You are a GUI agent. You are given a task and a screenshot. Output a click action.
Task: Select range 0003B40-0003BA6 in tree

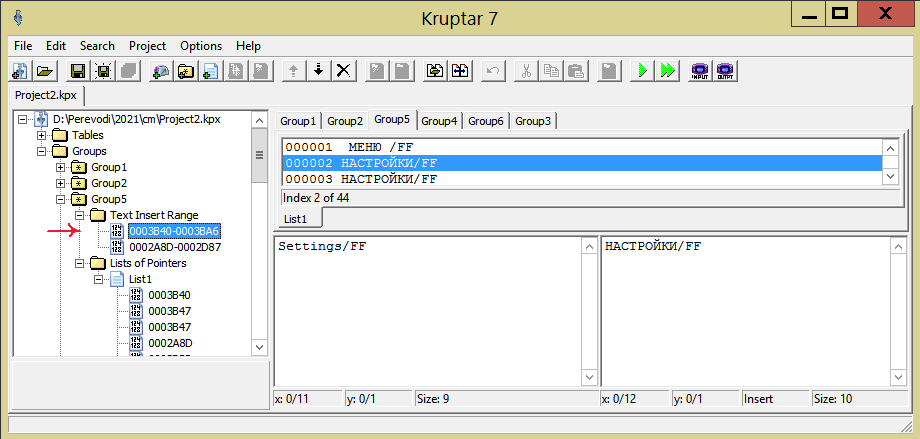point(174,231)
